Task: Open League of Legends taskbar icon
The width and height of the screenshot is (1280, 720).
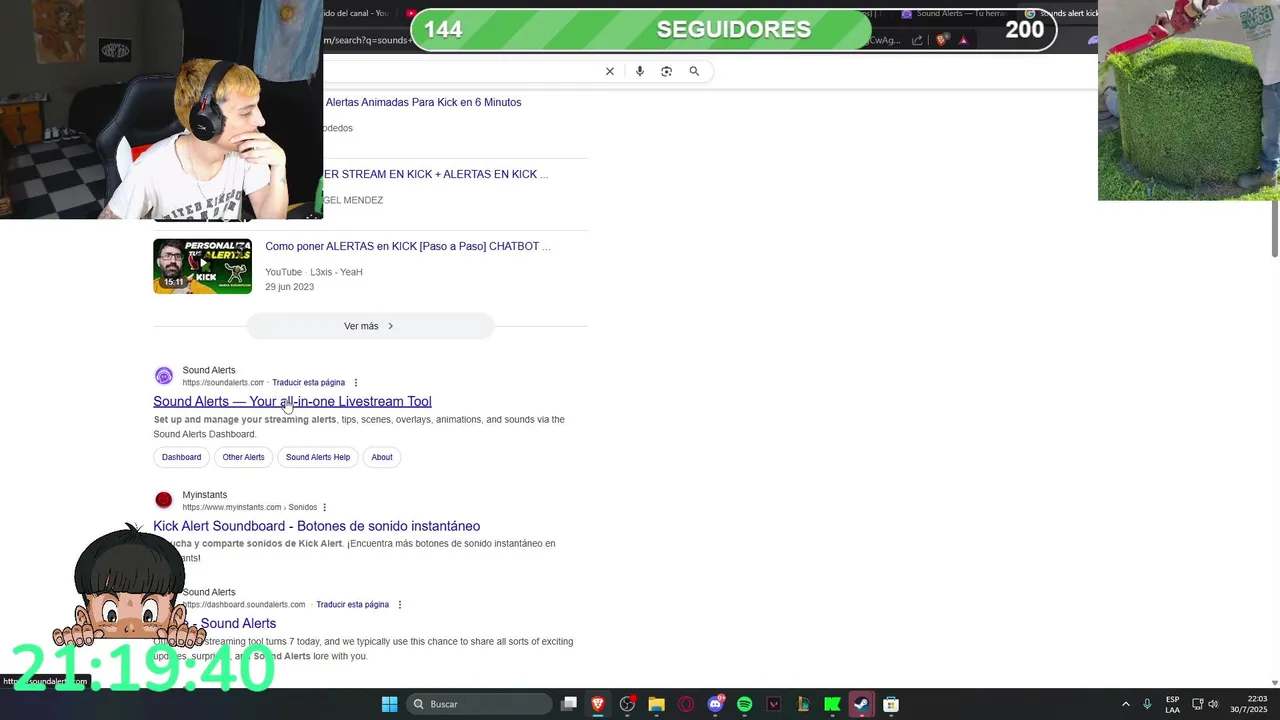Action: (x=803, y=704)
